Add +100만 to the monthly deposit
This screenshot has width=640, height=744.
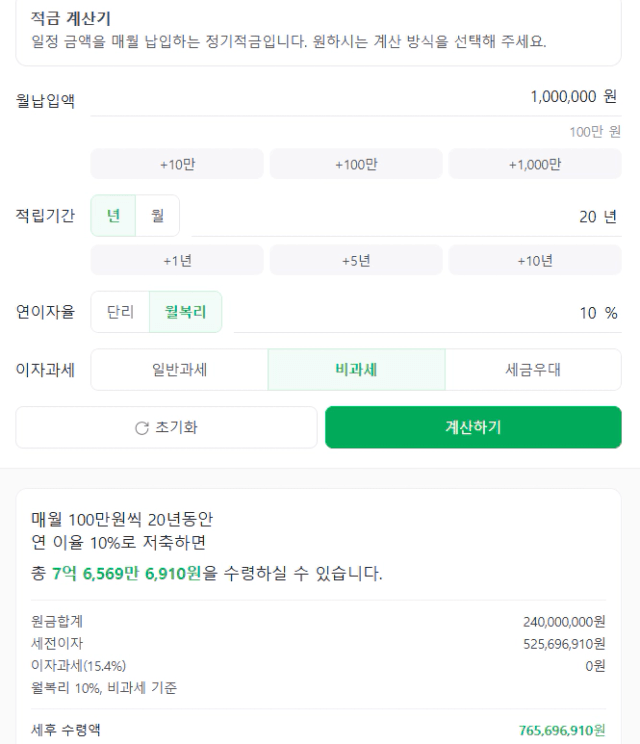(356, 164)
